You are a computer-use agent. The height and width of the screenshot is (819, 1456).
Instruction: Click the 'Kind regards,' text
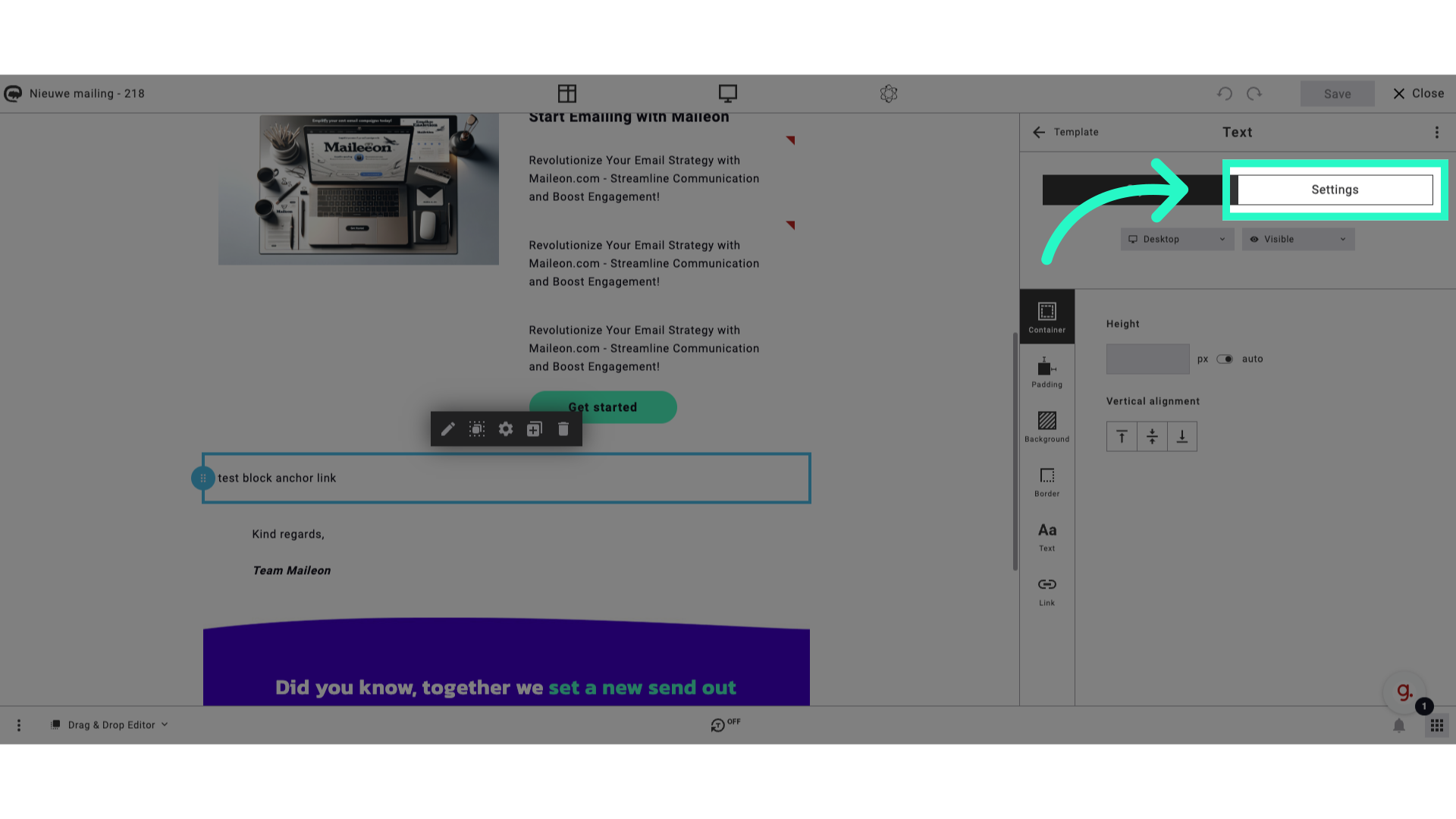[288, 535]
